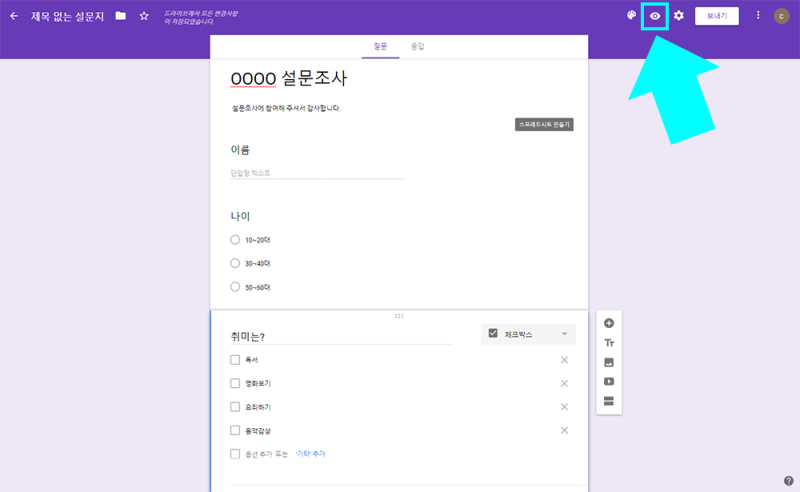Switch to the 응답 tab
This screenshot has height=492, width=800.
(417, 46)
